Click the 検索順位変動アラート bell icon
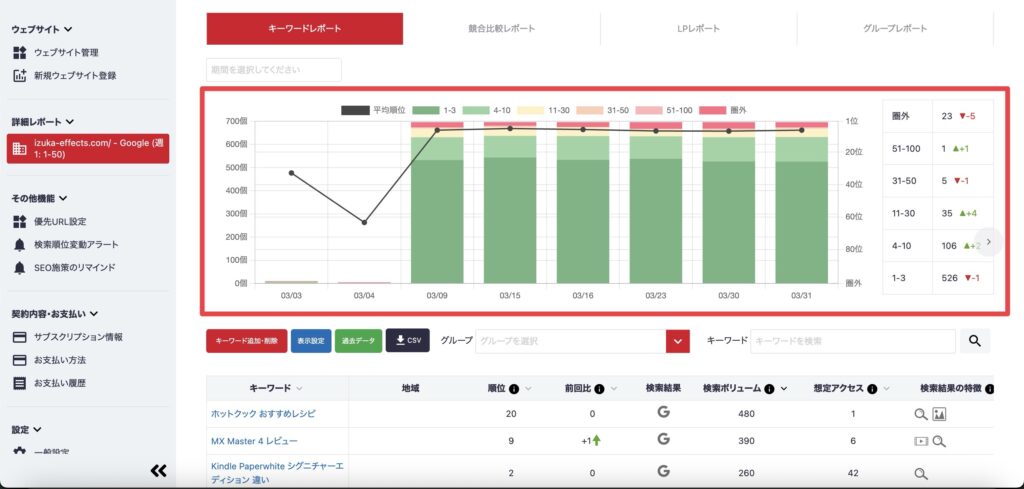Screen dimensions: 1024x489 click(19, 245)
